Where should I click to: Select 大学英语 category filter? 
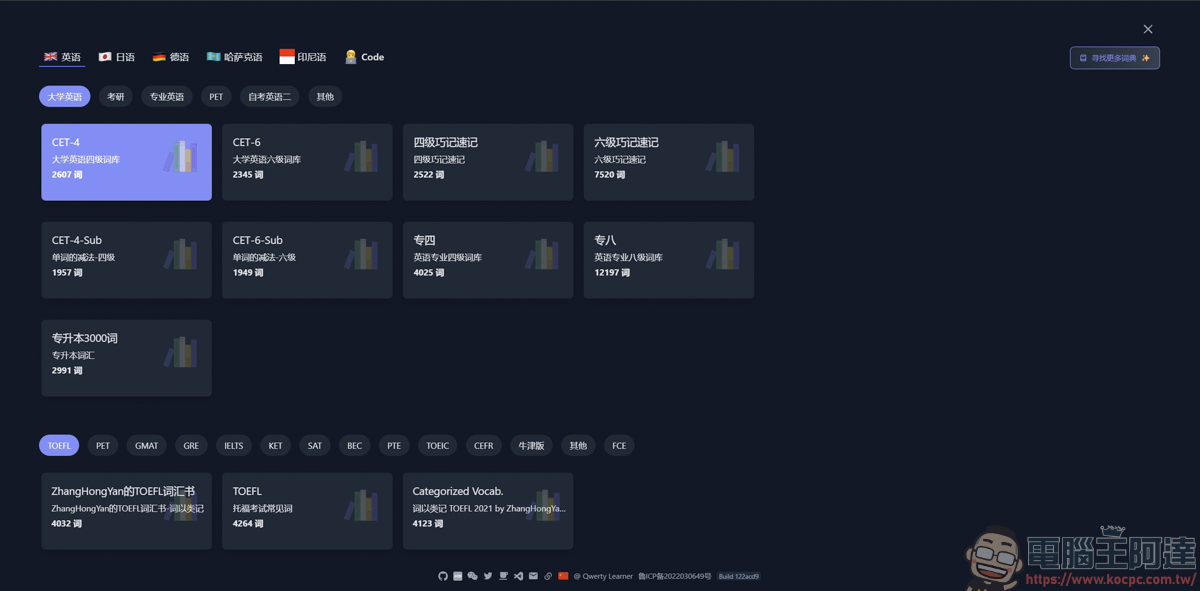tap(65, 97)
